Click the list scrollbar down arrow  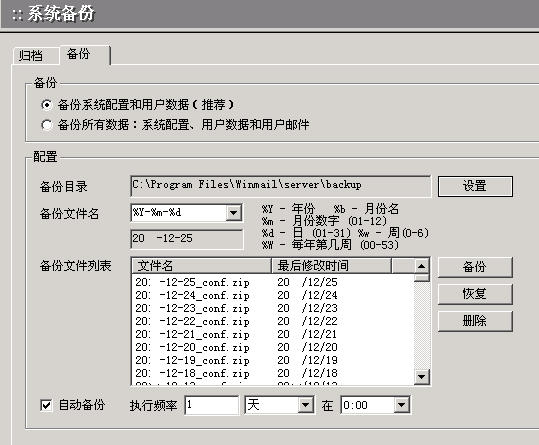point(421,377)
